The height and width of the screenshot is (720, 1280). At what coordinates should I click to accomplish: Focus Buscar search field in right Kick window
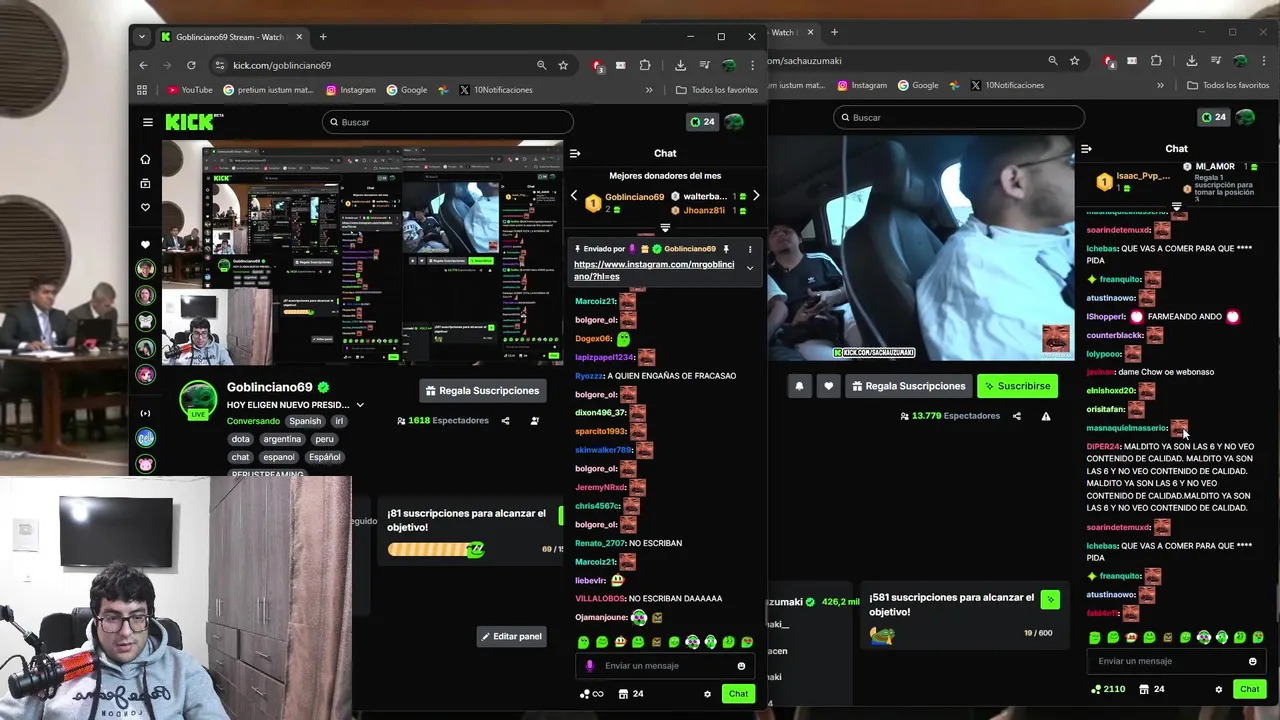(x=959, y=117)
